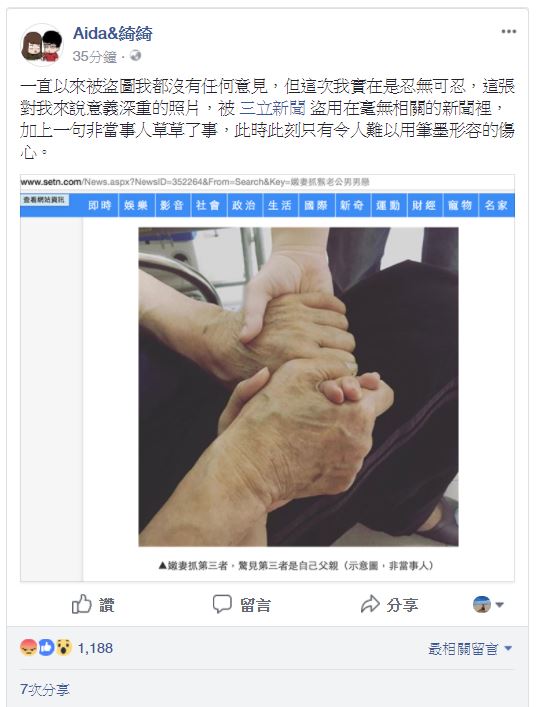Click the wow reaction emoji
Screen dimensions: 540x707
[x=64, y=648]
